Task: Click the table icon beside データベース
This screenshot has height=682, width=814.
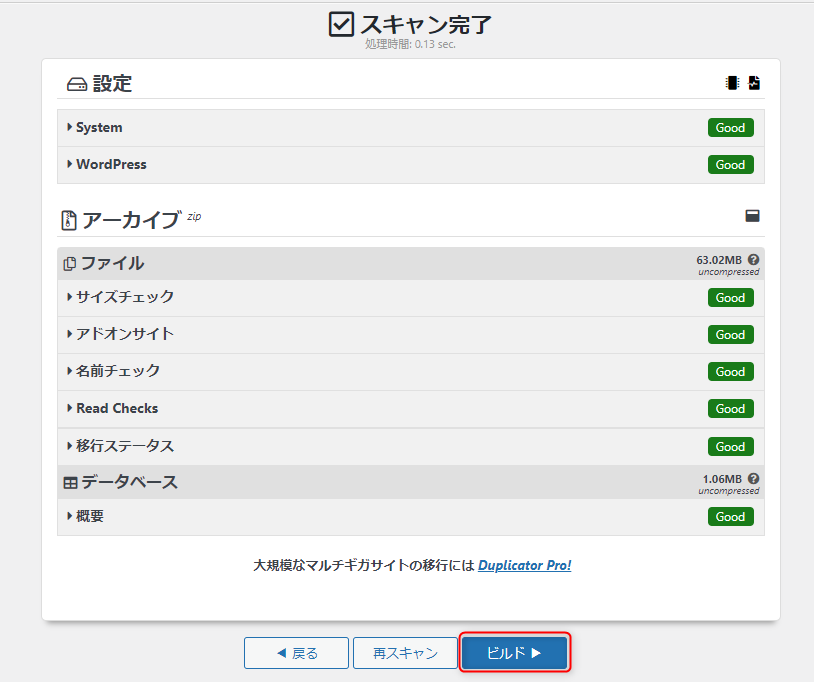Action: pyautogui.click(x=70, y=483)
